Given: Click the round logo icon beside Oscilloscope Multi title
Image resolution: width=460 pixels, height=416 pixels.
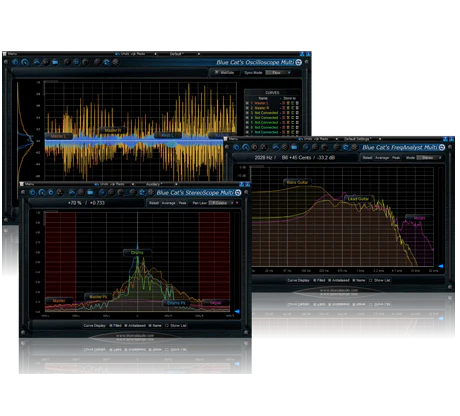Looking at the screenshot, I should click(299, 62).
